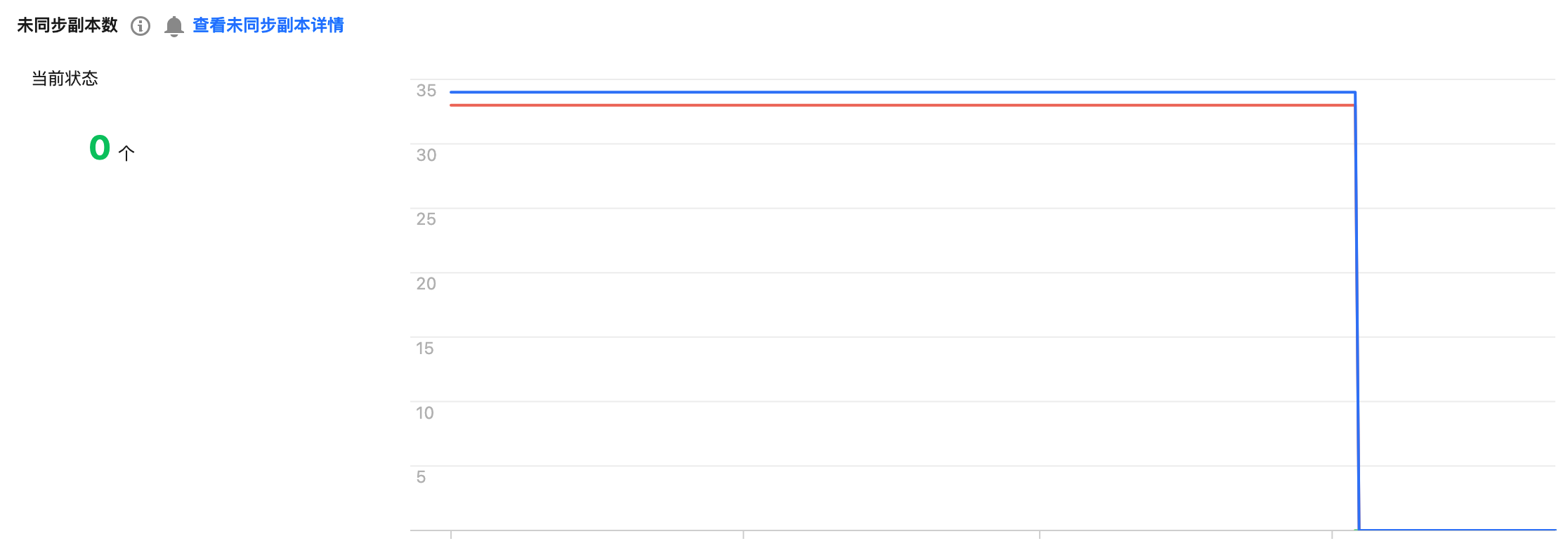The height and width of the screenshot is (541, 1568).
Task: Click the bell alert icon
Action: (174, 26)
